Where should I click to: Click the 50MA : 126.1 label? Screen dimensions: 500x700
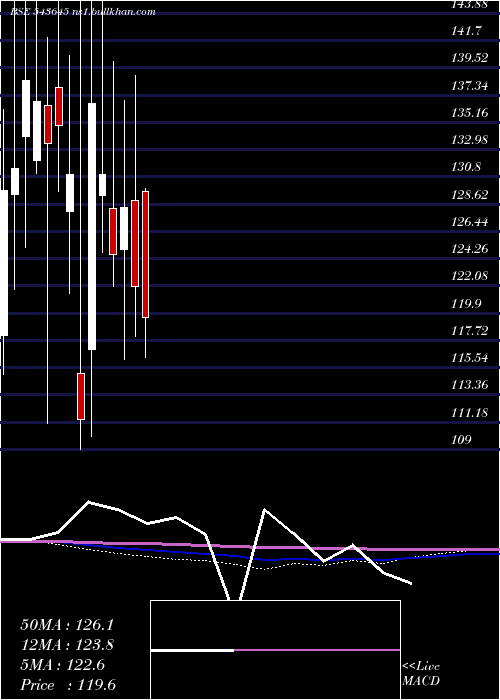coord(67,625)
